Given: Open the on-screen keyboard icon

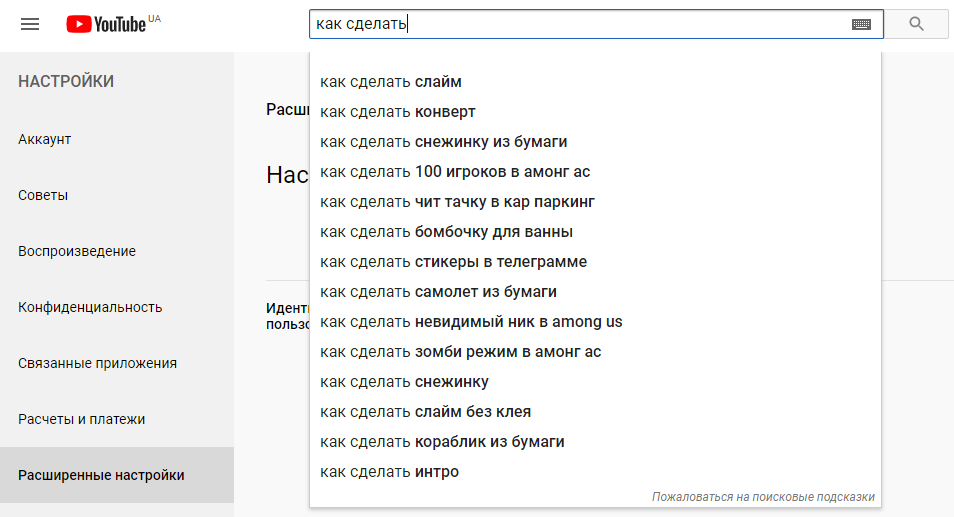Looking at the screenshot, I should 861,24.
